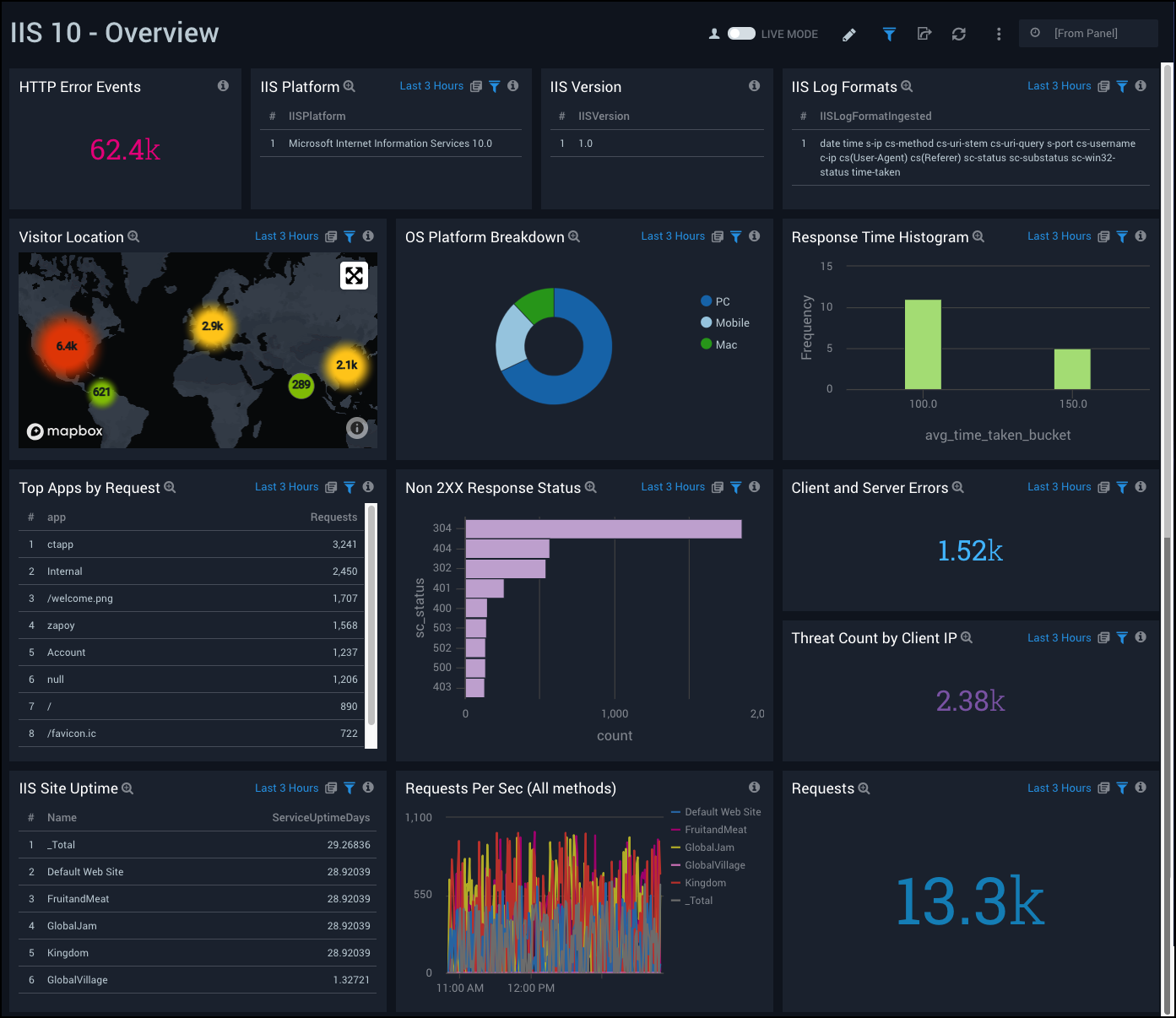This screenshot has height=1018, width=1176.
Task: Change IIS Log Formats Last 3 Hours range
Action: click(x=1059, y=86)
